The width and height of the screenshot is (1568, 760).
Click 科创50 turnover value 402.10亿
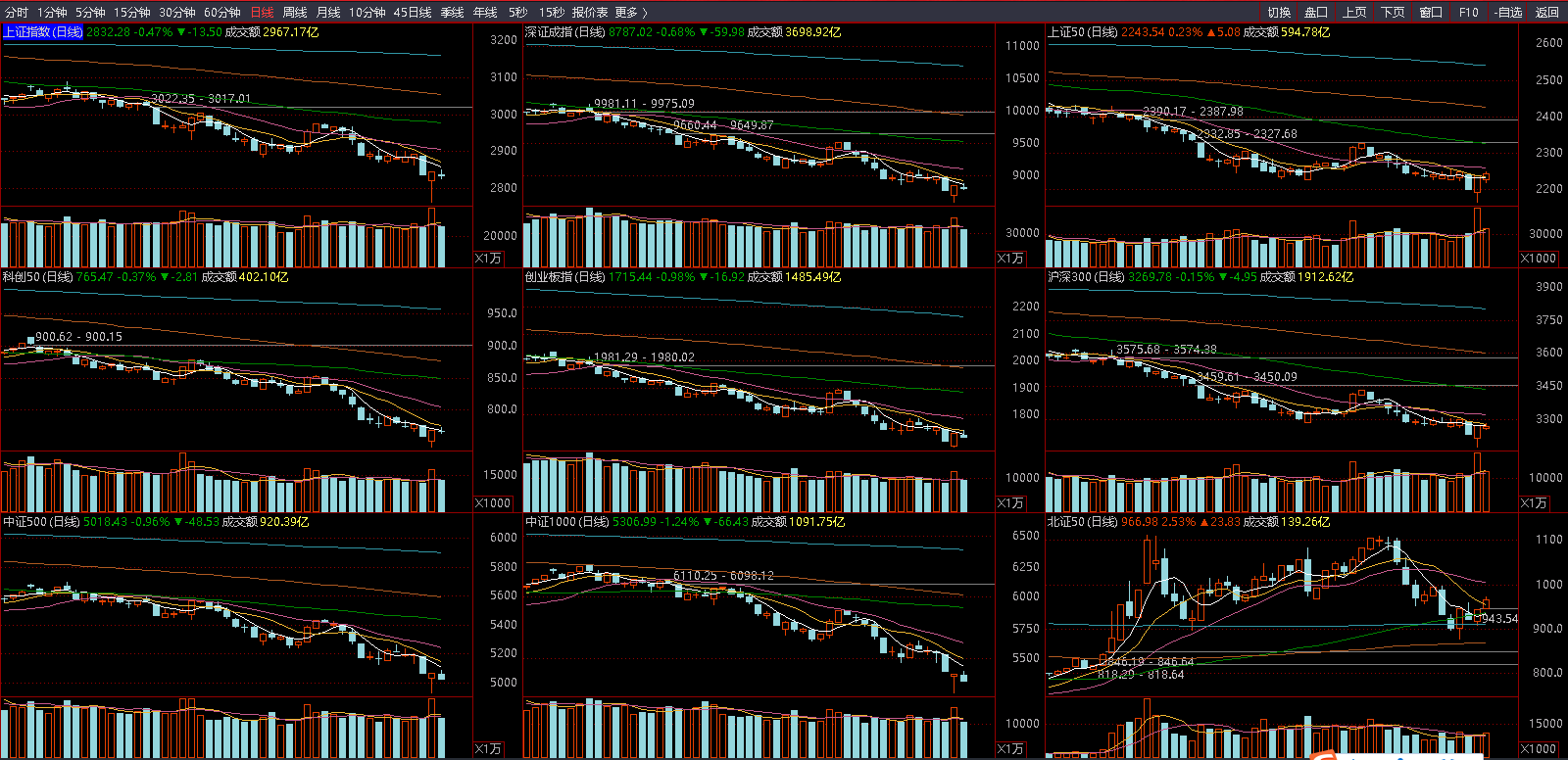point(264,277)
